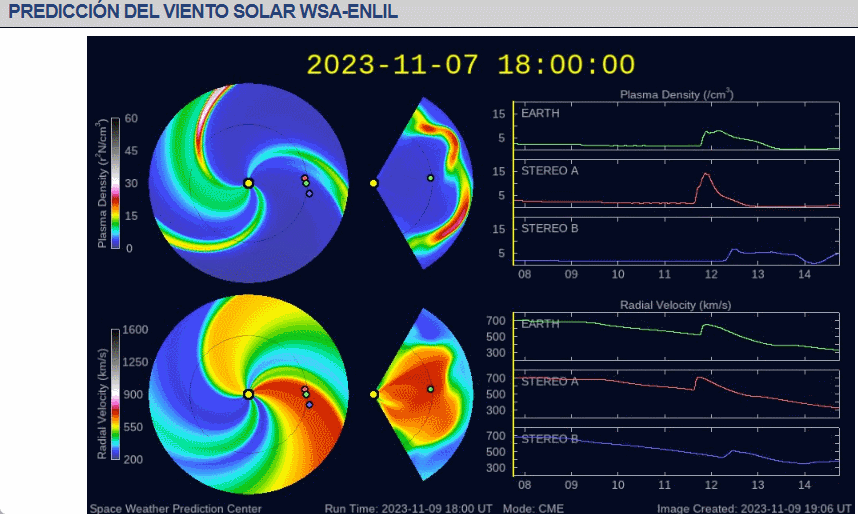Click the Earth dot in the lower velocity wedge
Screen dimensions: 858x514
pyautogui.click(x=431, y=389)
